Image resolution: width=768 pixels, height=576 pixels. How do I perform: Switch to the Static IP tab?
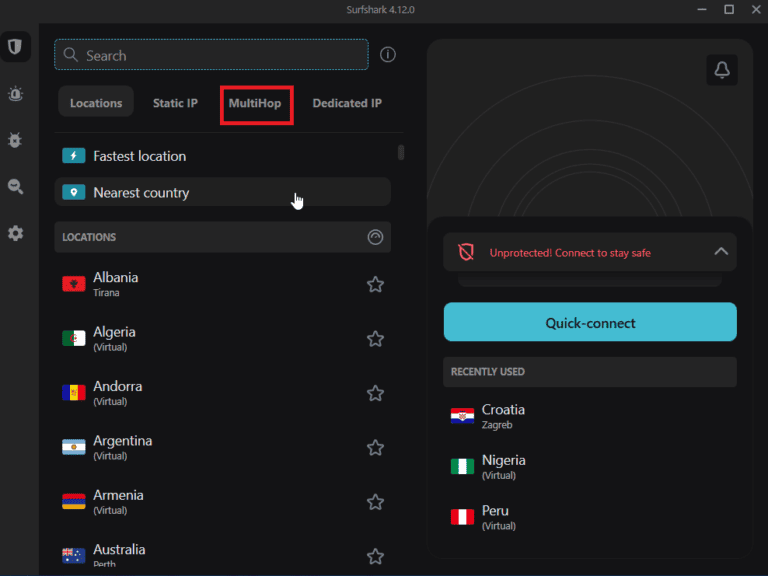pyautogui.click(x=175, y=103)
